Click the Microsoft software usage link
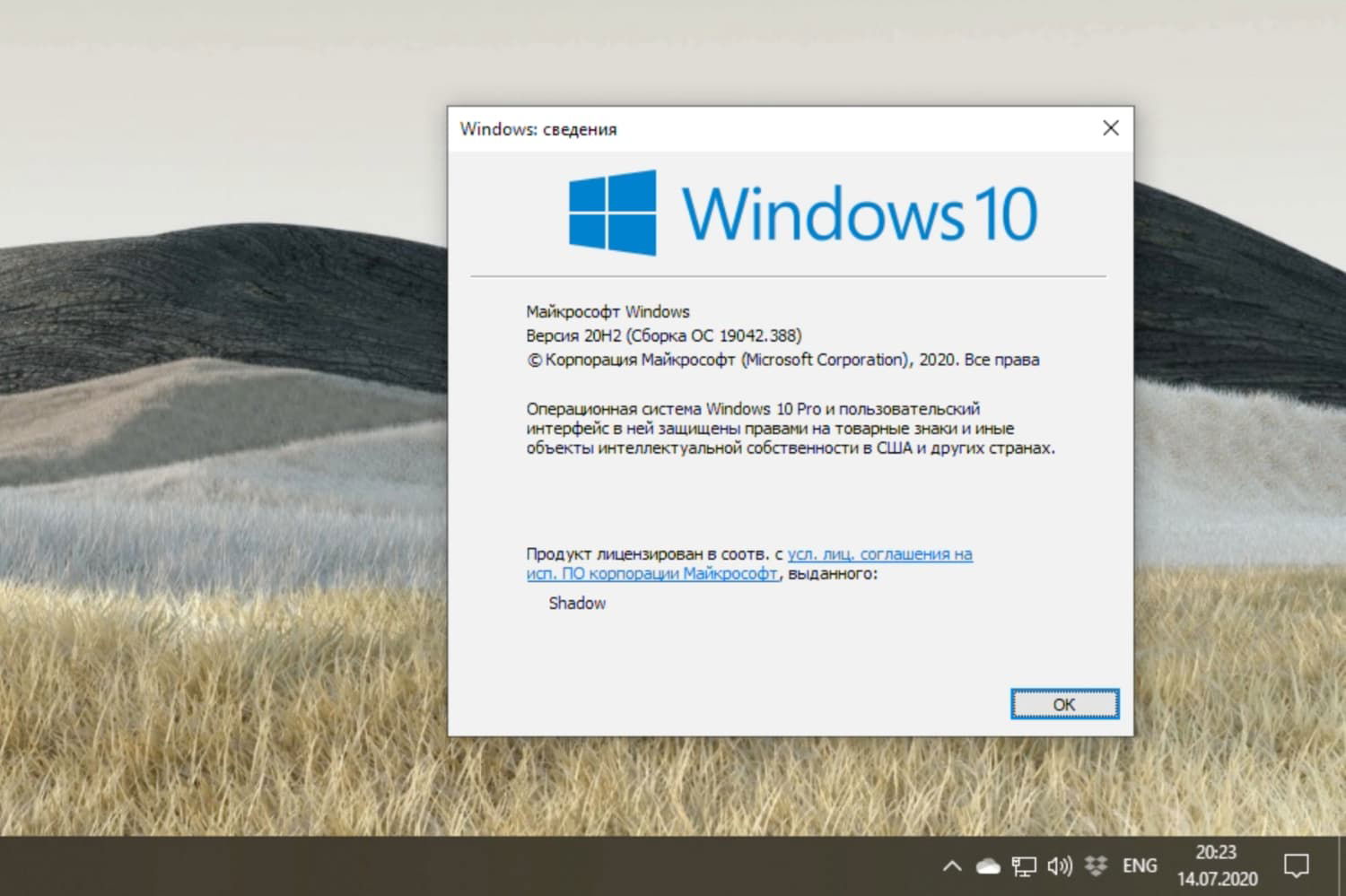 click(x=651, y=573)
